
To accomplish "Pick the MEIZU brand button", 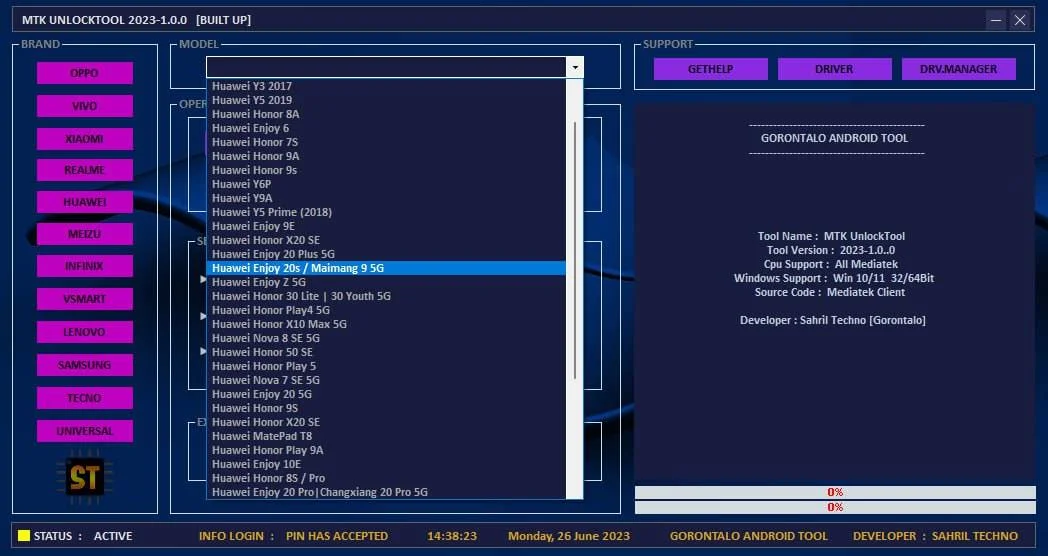I will click(x=85, y=234).
